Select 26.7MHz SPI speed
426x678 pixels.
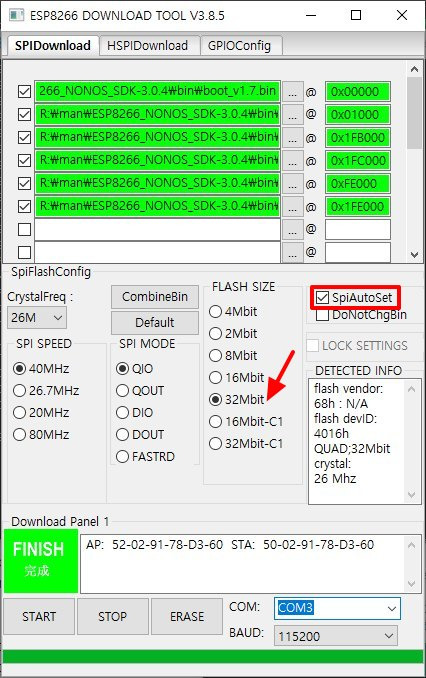click(x=19, y=390)
